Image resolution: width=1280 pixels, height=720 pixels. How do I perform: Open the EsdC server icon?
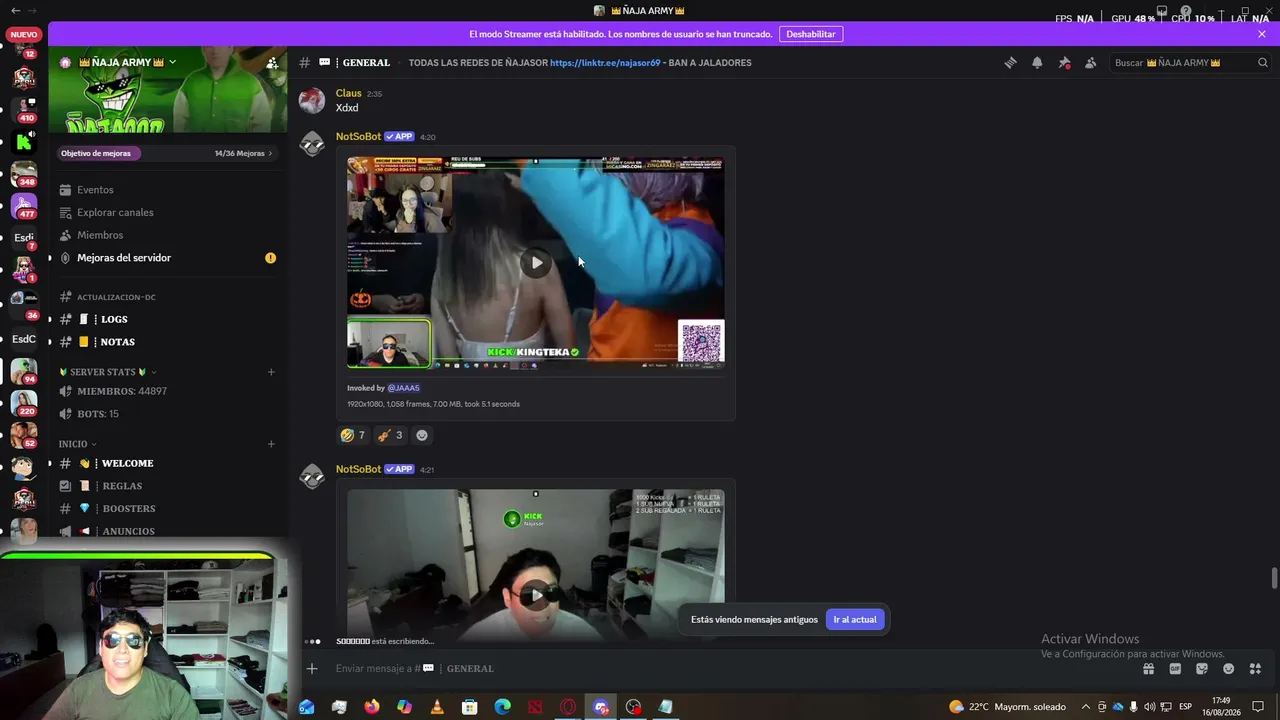(23, 339)
